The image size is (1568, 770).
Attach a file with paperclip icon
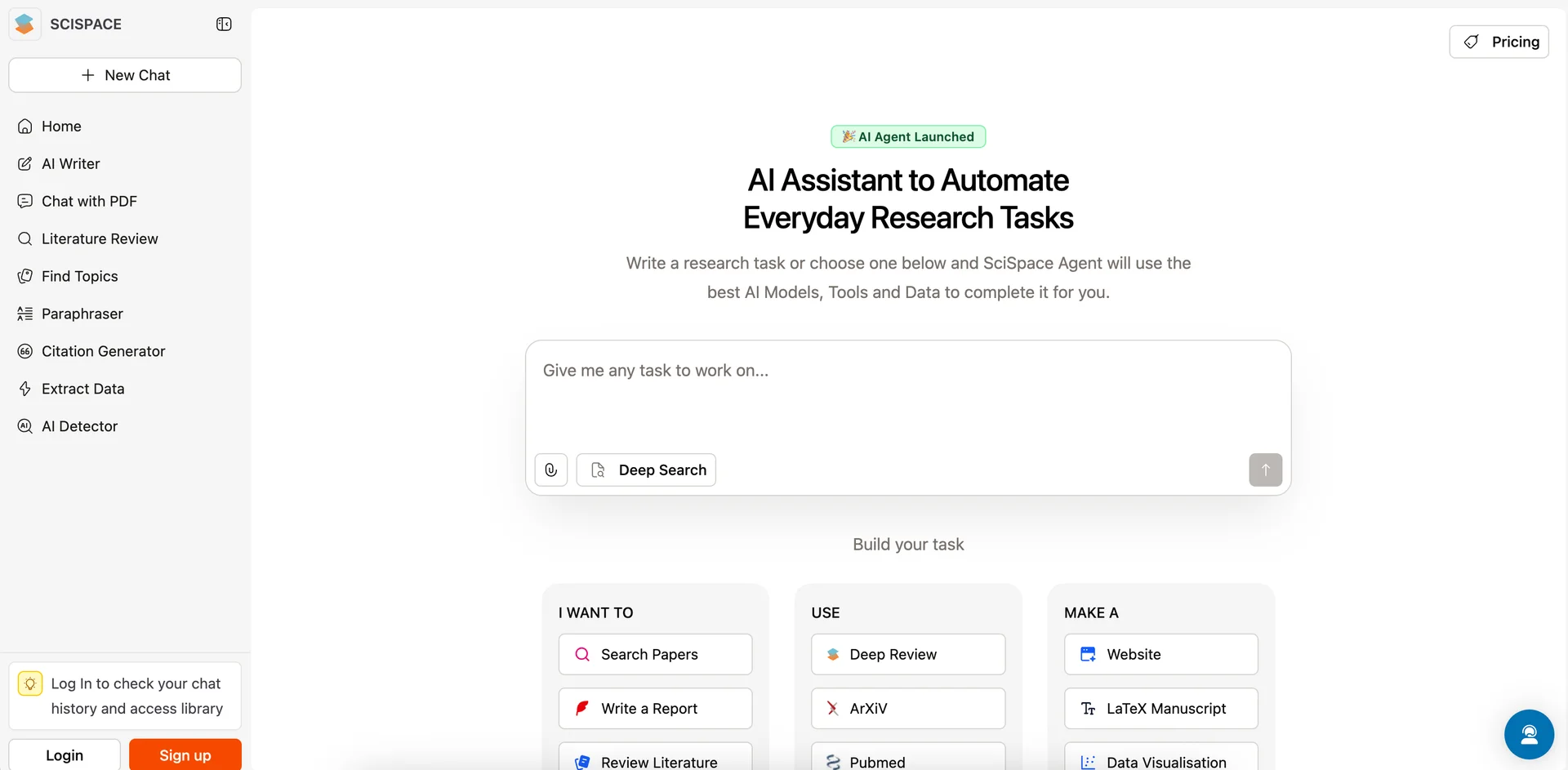pos(551,470)
